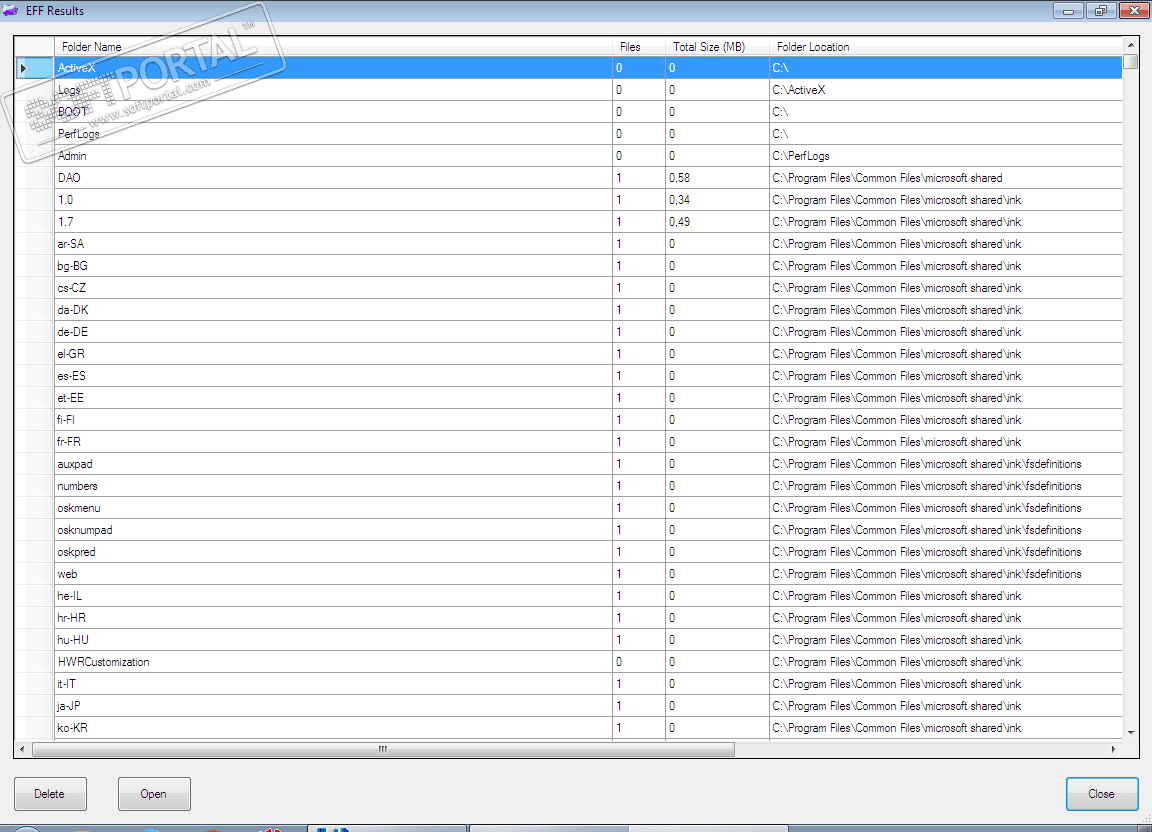Click the Open button
This screenshot has height=832, width=1152.
pos(154,794)
